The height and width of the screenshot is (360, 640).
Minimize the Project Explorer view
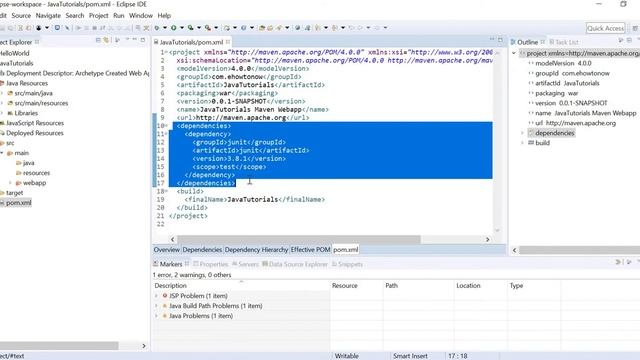tap(134, 40)
